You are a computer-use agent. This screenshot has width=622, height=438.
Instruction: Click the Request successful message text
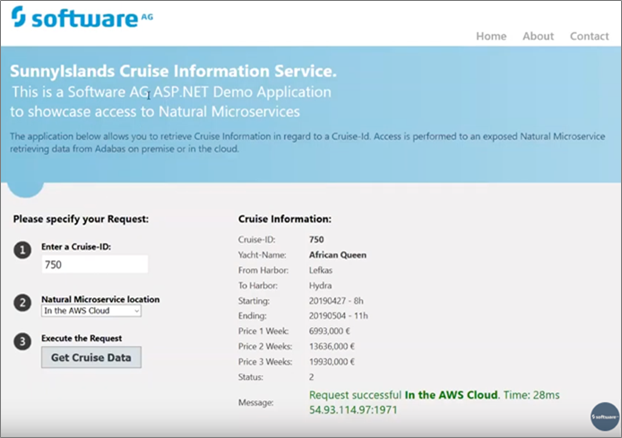pos(434,395)
